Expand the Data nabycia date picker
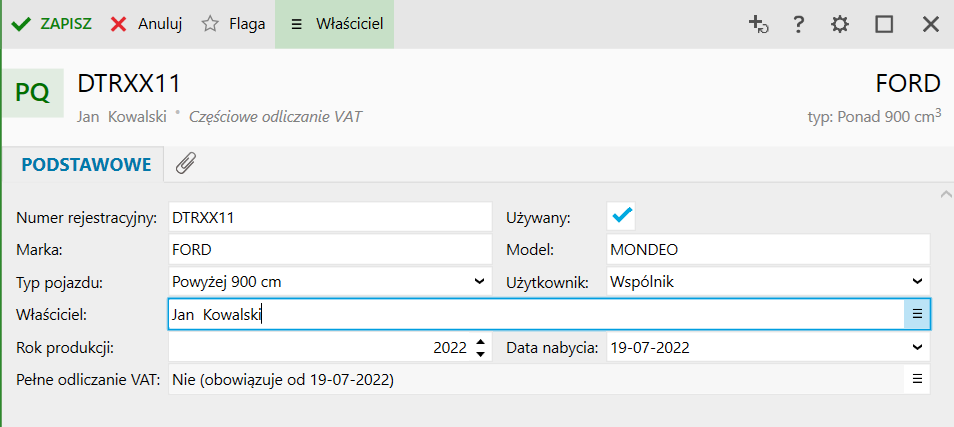The width and height of the screenshot is (954, 427). [x=917, y=348]
